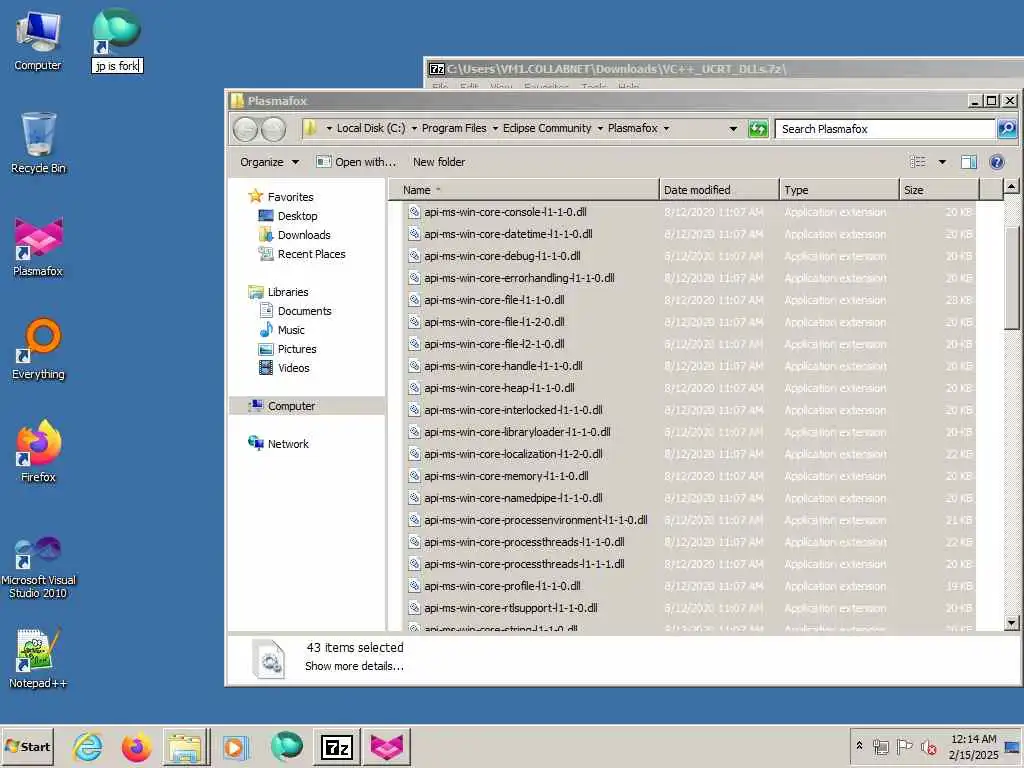The height and width of the screenshot is (768, 1024).
Task: Launch the Firefox desktop shortcut
Action: coord(38,452)
